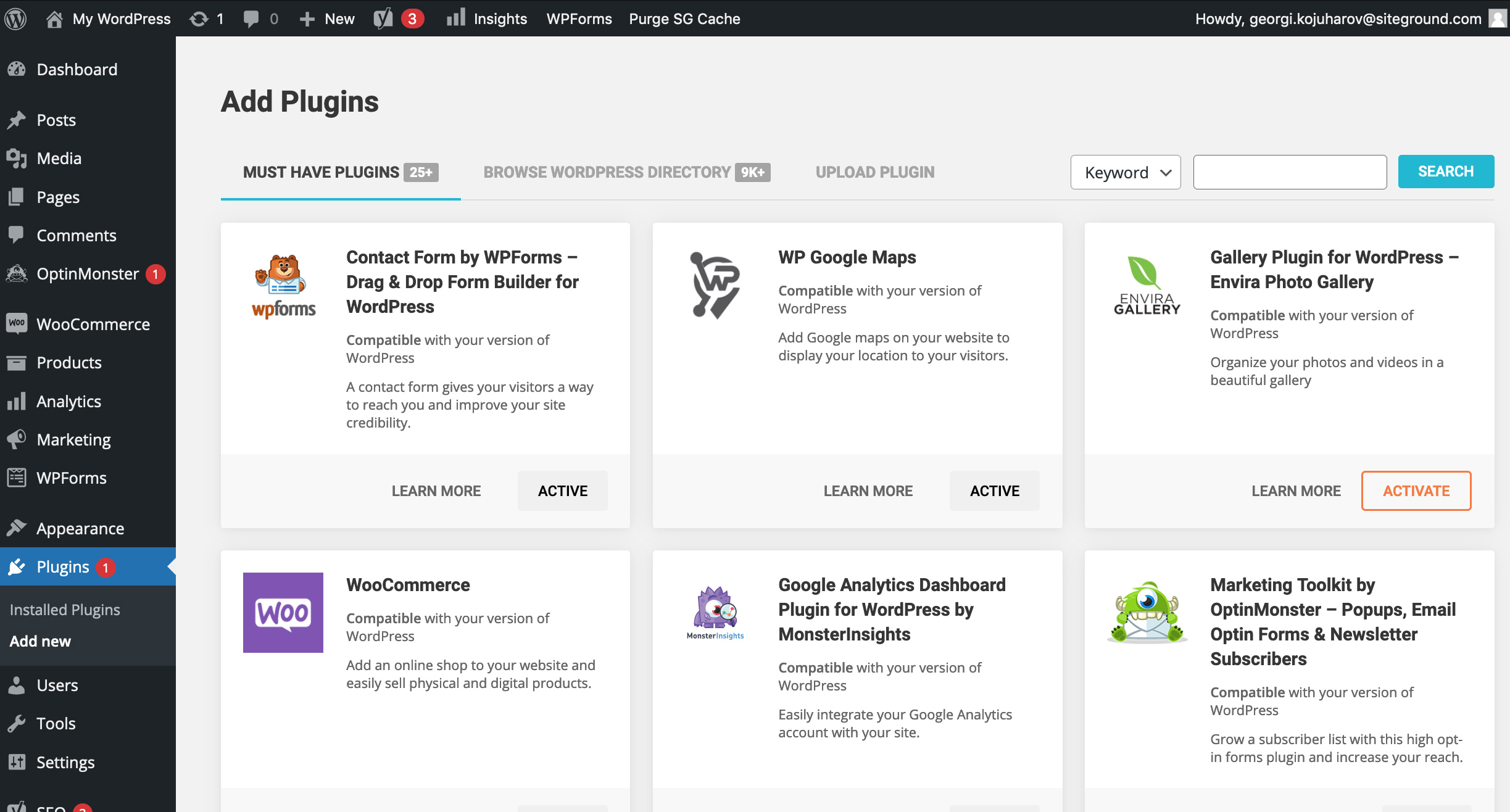
Task: Open the updates icon in admin bar
Action: pos(199,19)
